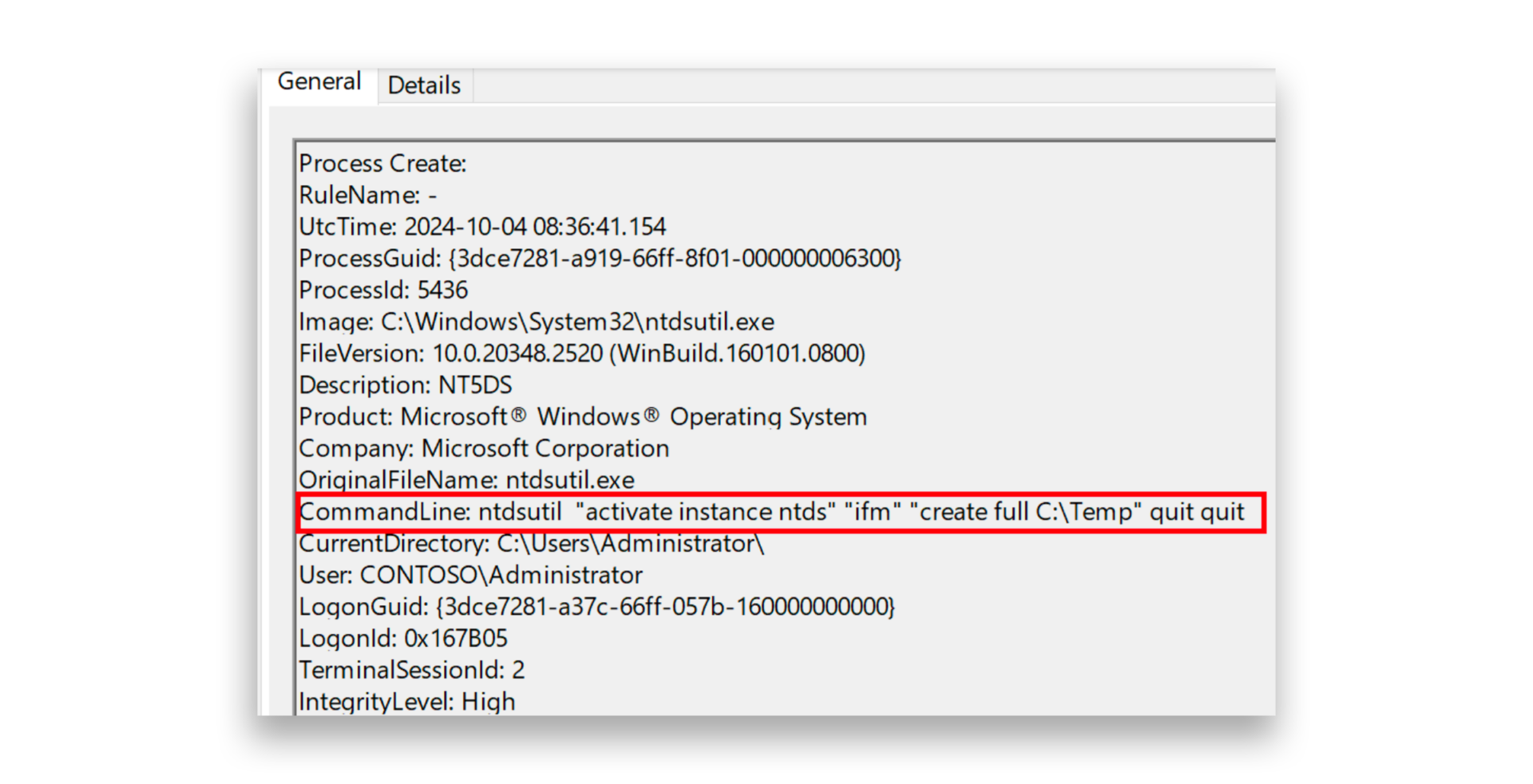The image size is (1533, 784).
Task: Select the User CONTOSO\Administrator entry
Action: click(x=469, y=575)
